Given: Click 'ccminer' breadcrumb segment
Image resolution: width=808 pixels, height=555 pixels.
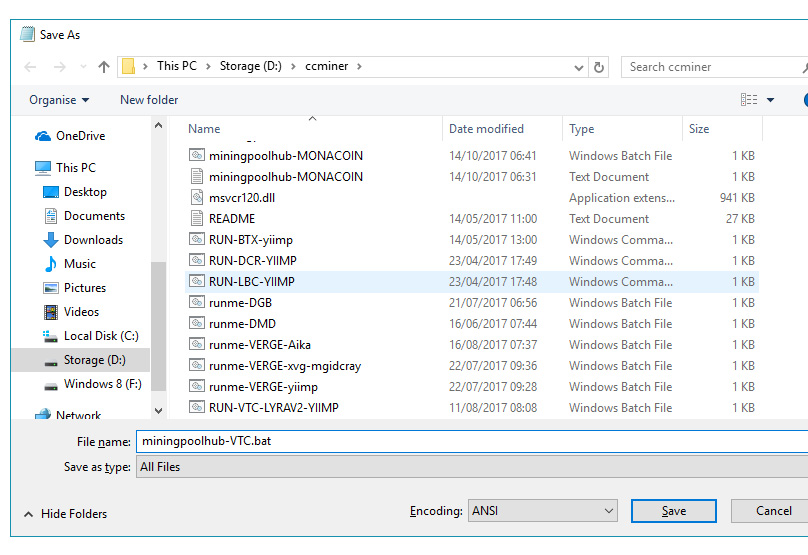Looking at the screenshot, I should [327, 66].
